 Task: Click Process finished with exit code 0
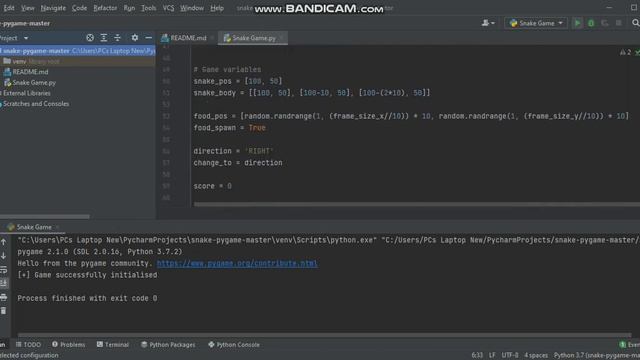coord(87,298)
